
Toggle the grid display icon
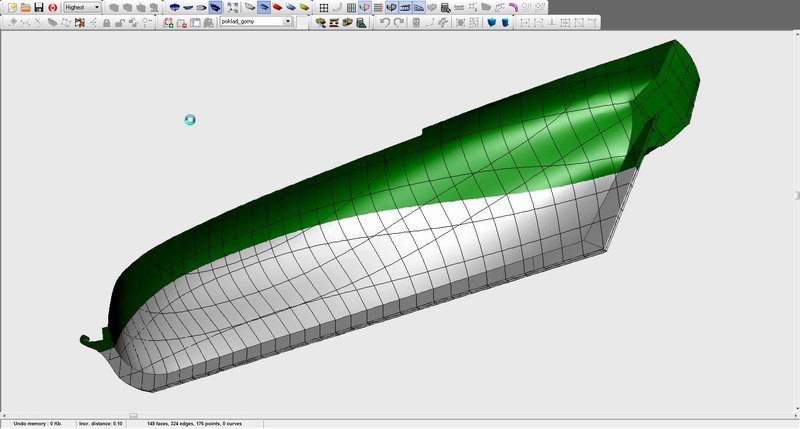pyautogui.click(x=324, y=7)
